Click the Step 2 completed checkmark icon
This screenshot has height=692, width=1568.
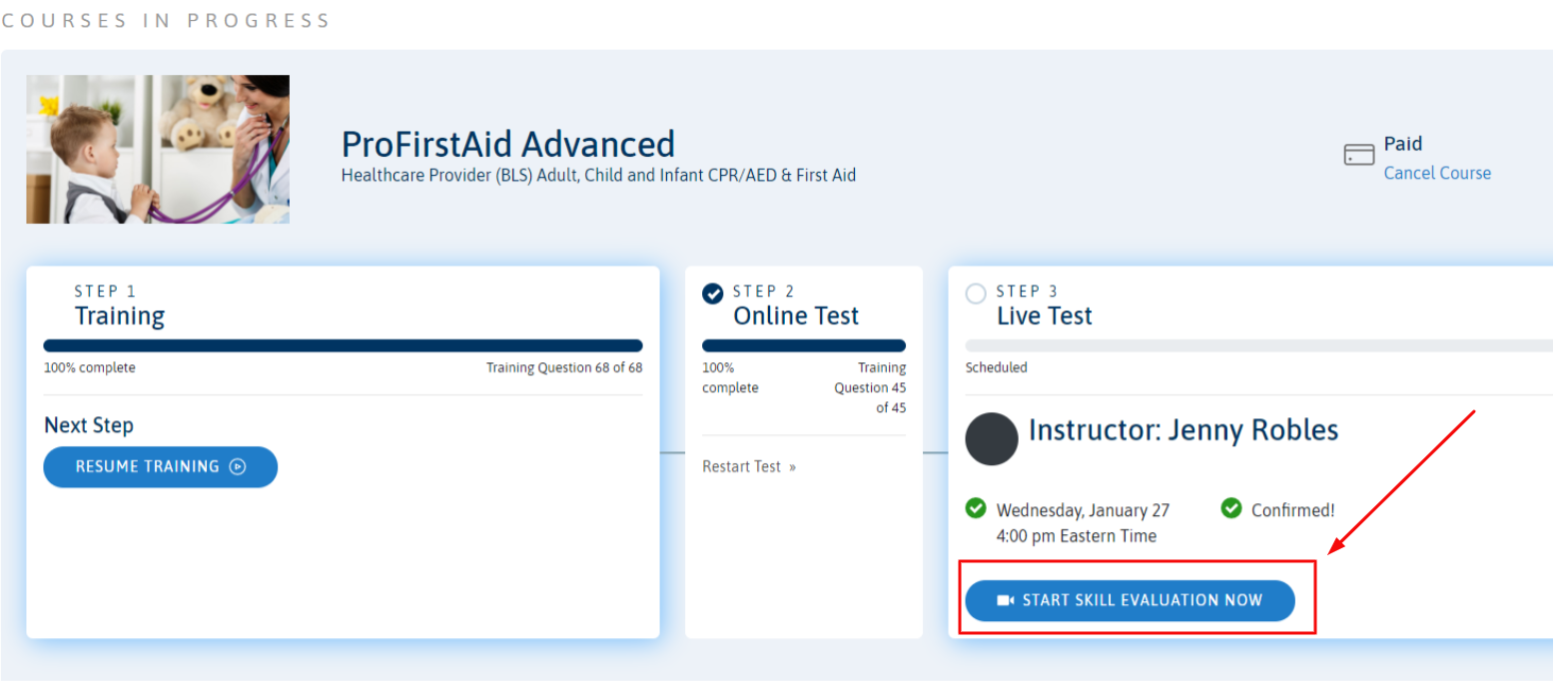point(713,293)
